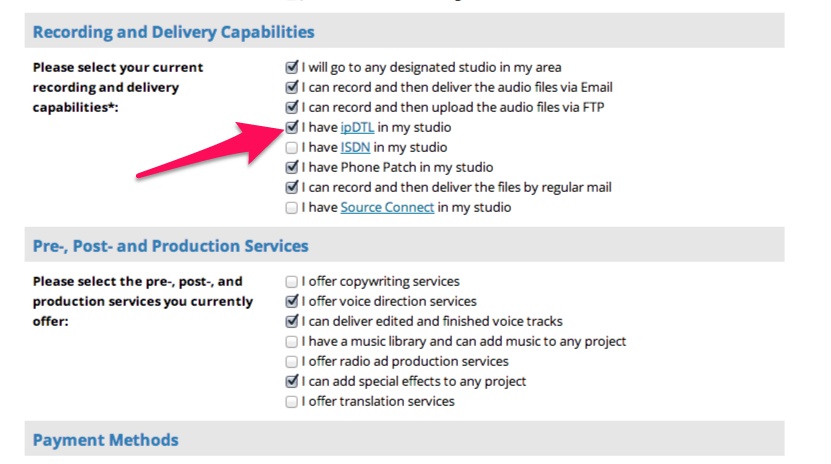The width and height of the screenshot is (831, 464).
Task: Check 'I offer radio ad production services'
Action: (x=291, y=361)
